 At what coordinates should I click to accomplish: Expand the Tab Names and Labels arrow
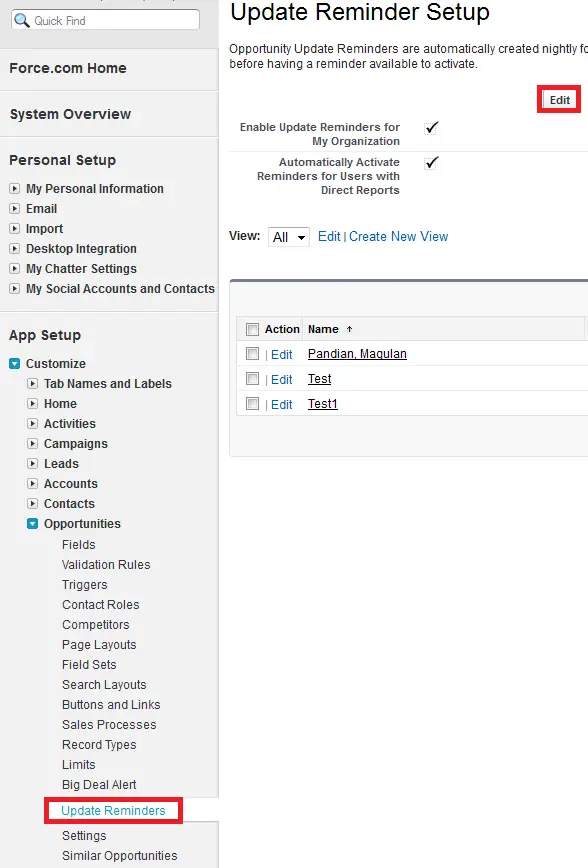point(33,384)
